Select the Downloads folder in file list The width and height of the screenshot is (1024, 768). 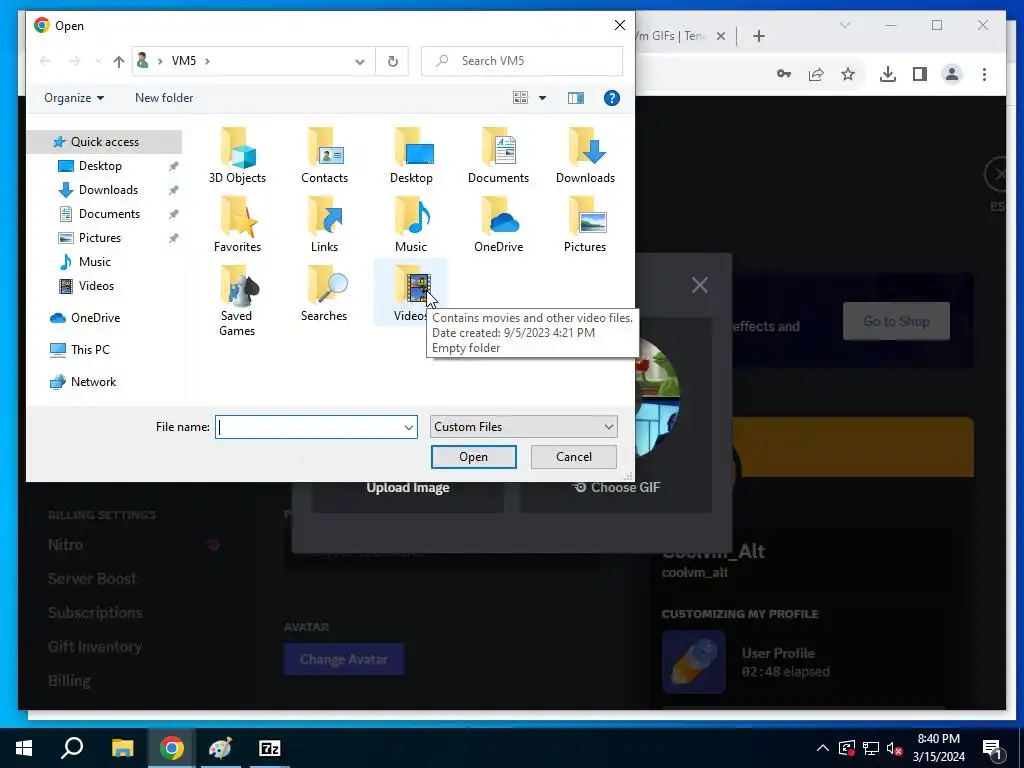point(585,156)
